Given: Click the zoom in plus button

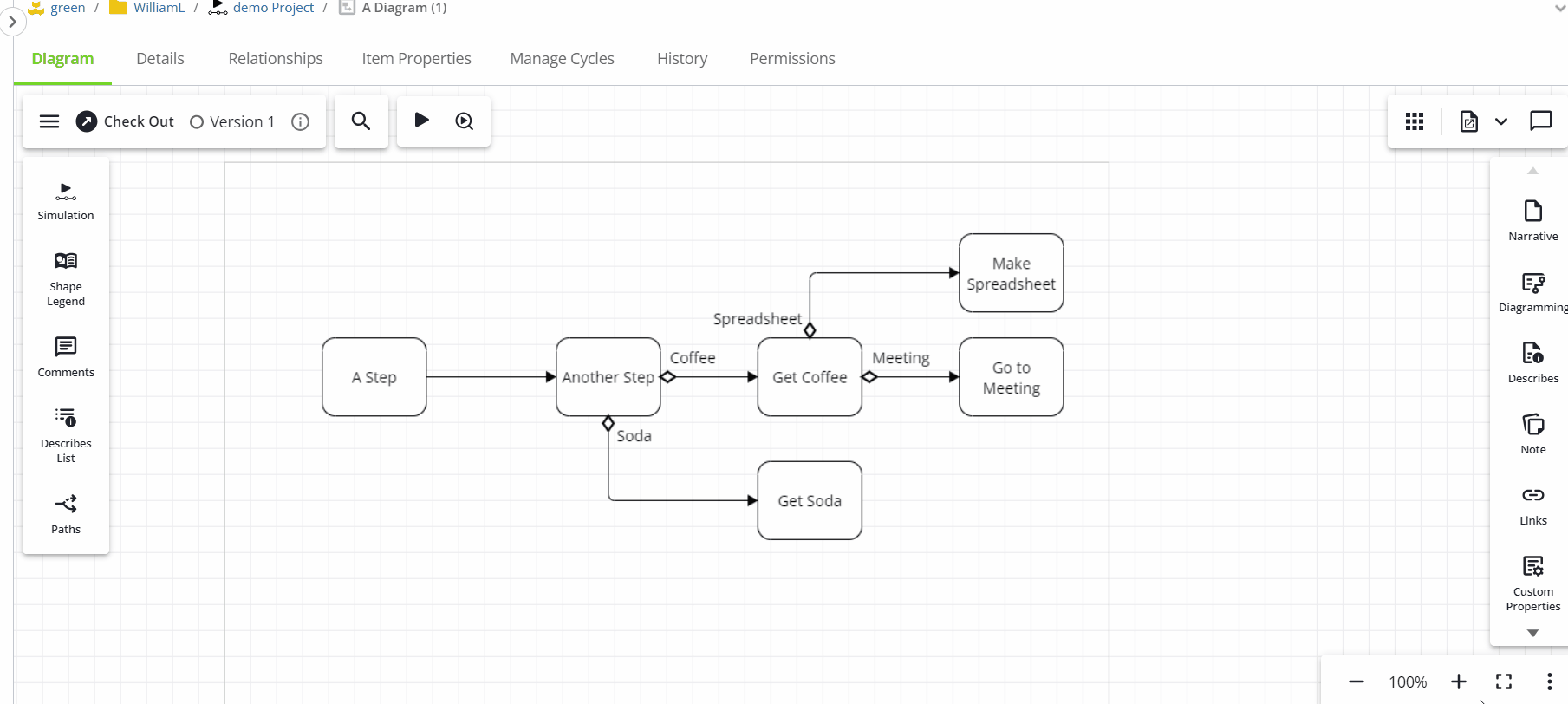Looking at the screenshot, I should click(1459, 681).
